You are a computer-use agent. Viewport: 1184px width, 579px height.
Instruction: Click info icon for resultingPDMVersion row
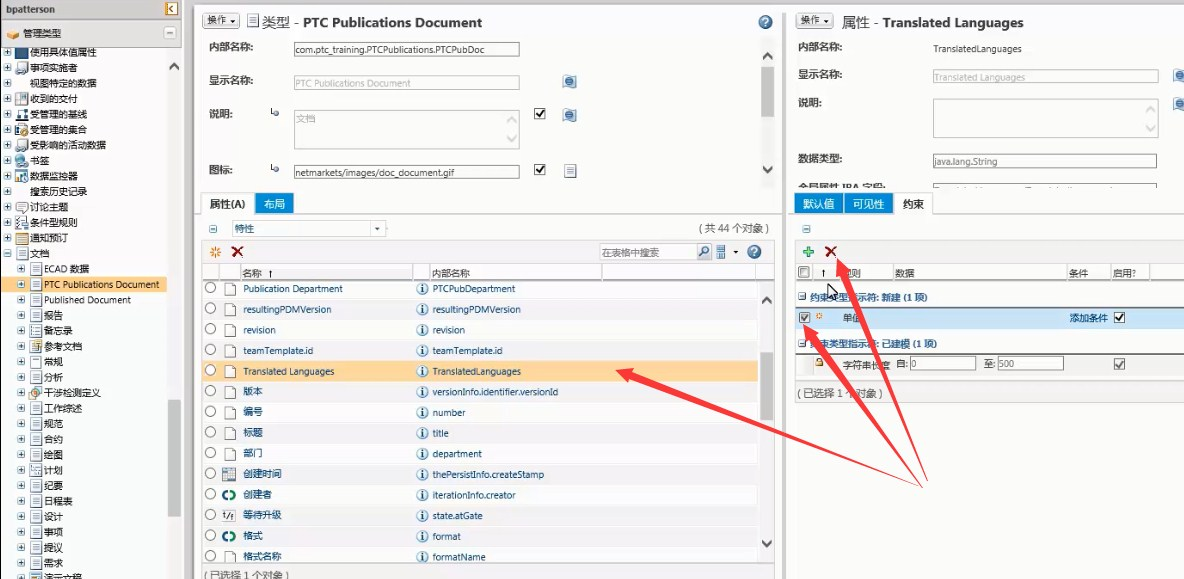(423, 310)
